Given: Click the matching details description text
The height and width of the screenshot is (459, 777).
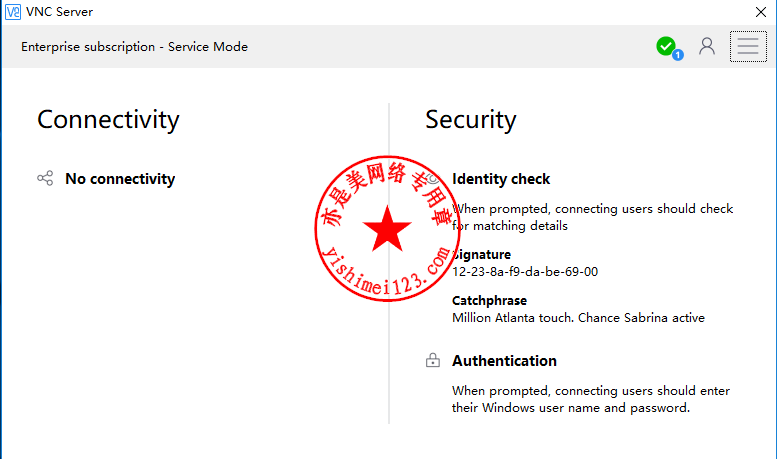Looking at the screenshot, I should pos(592,217).
